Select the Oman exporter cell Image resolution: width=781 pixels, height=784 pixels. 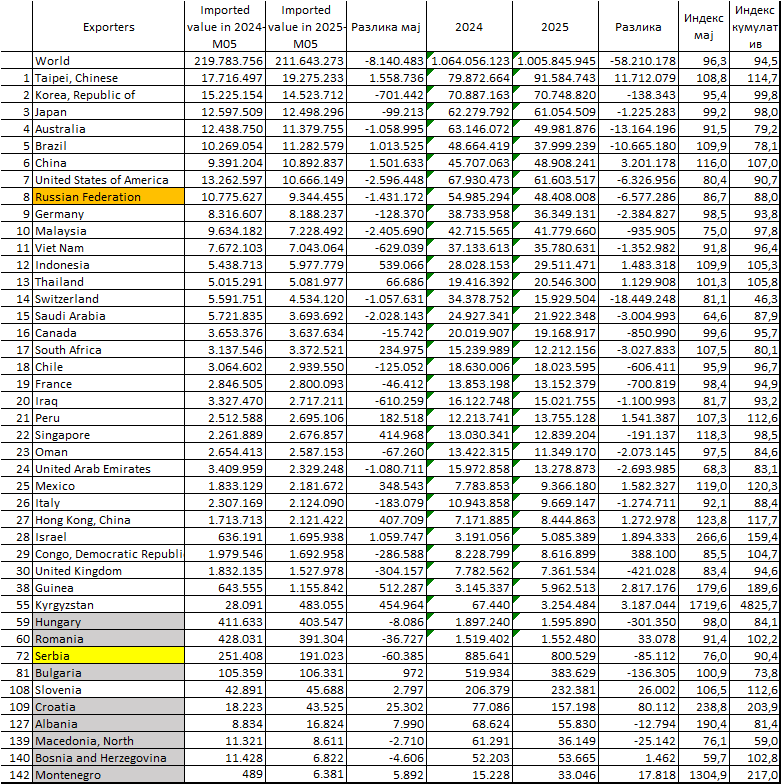click(108, 452)
